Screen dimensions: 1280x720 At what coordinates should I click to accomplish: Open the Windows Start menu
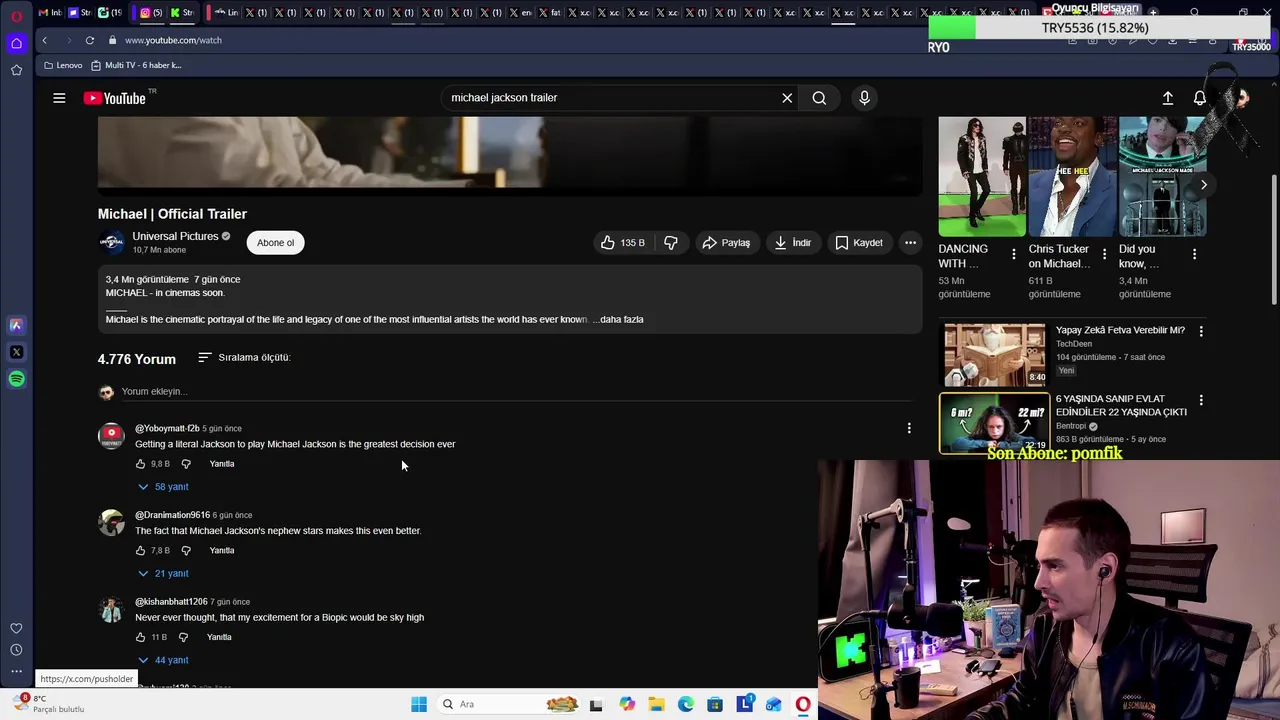point(419,704)
